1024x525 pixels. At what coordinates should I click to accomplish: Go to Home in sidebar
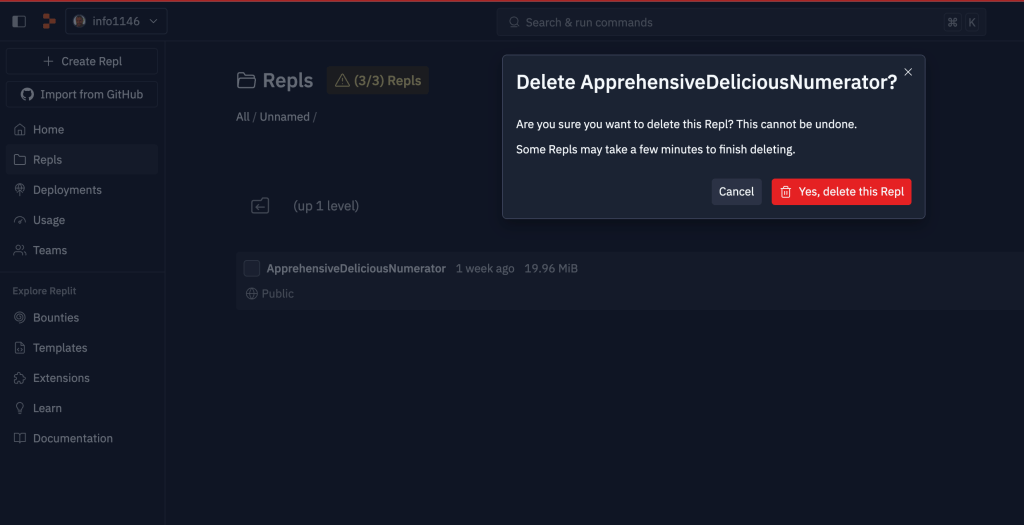pos(82,129)
